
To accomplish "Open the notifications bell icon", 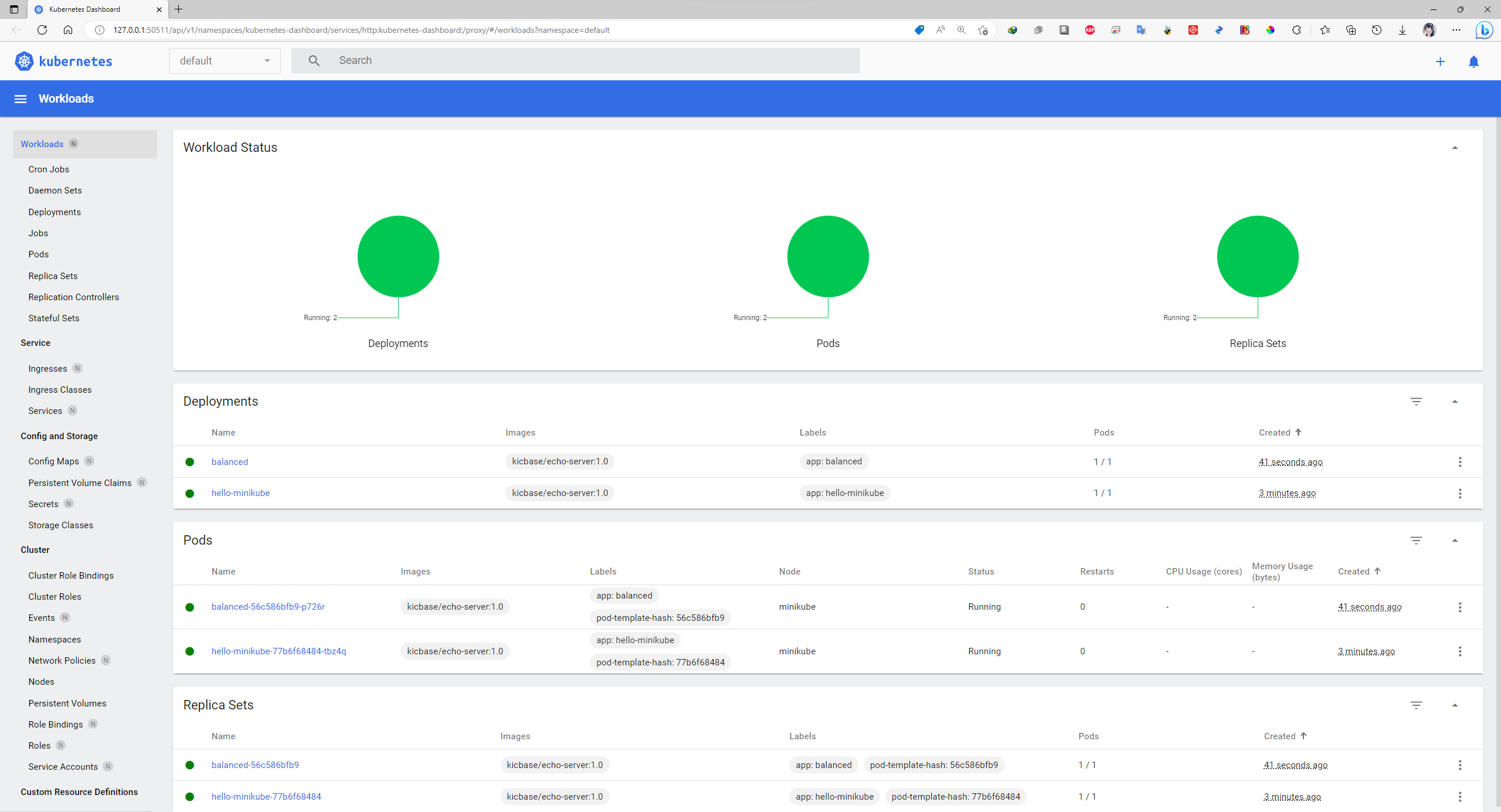I will pos(1473,62).
